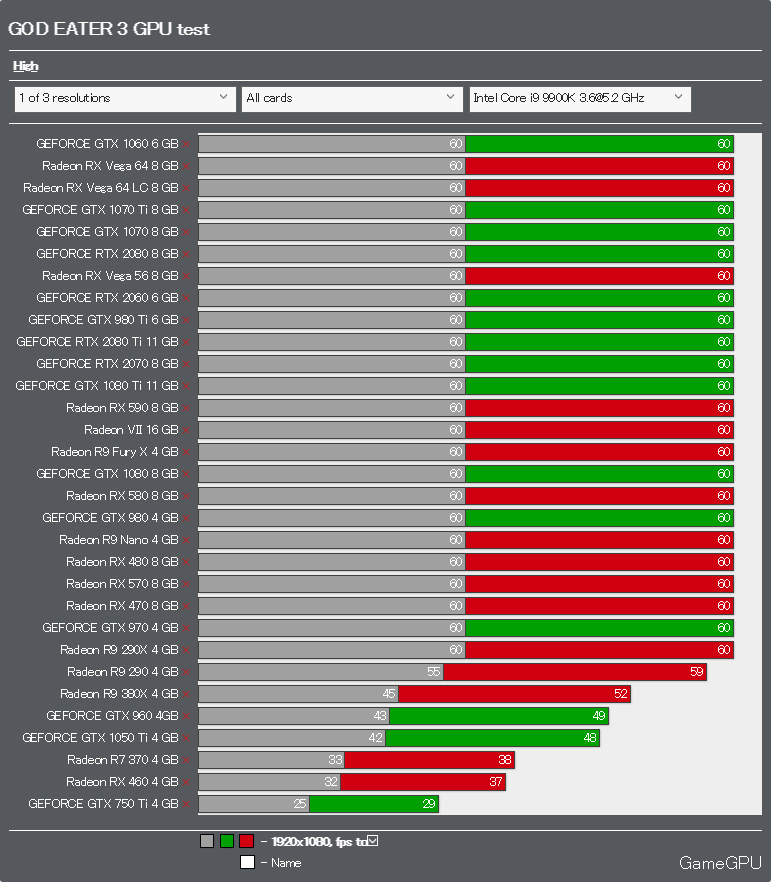This screenshot has width=771, height=882.
Task: Click the 'Radeon RX 470 8 GB' label
Action: (122, 605)
